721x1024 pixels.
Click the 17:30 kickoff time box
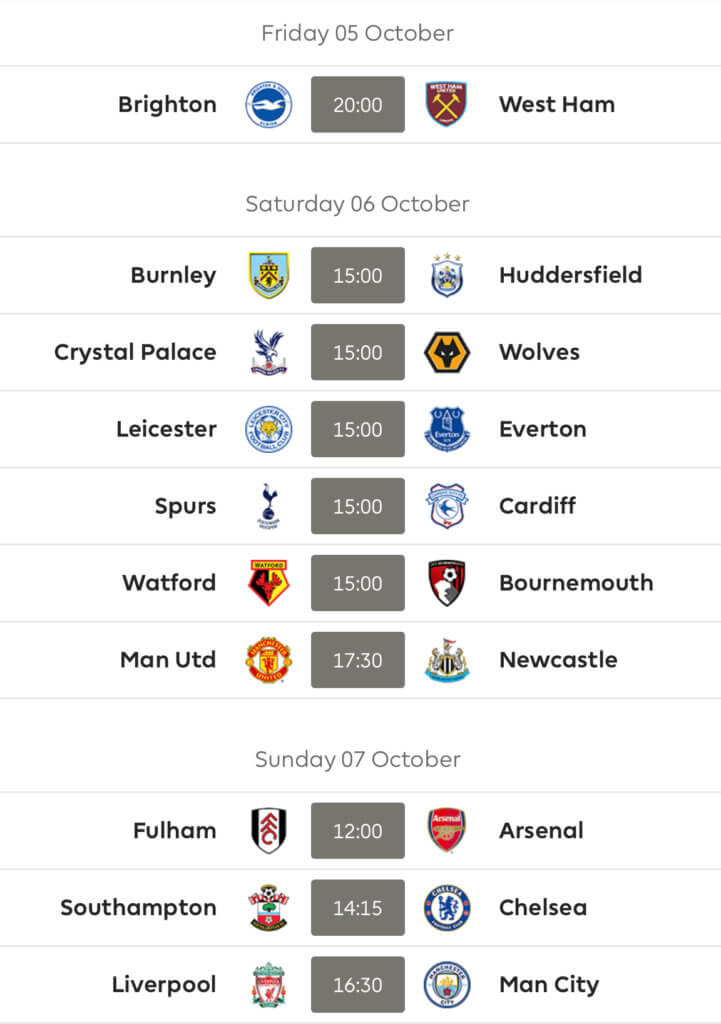pyautogui.click(x=358, y=660)
